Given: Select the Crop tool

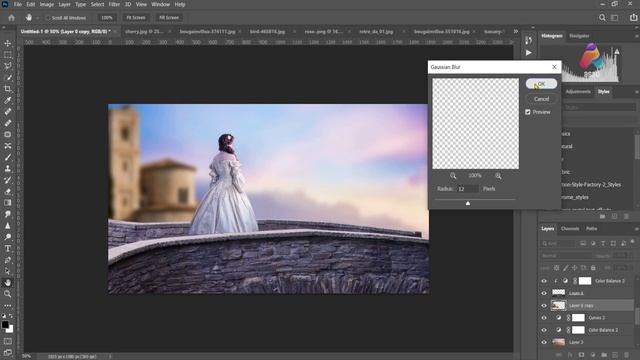Looking at the screenshot, I should tap(7, 89).
